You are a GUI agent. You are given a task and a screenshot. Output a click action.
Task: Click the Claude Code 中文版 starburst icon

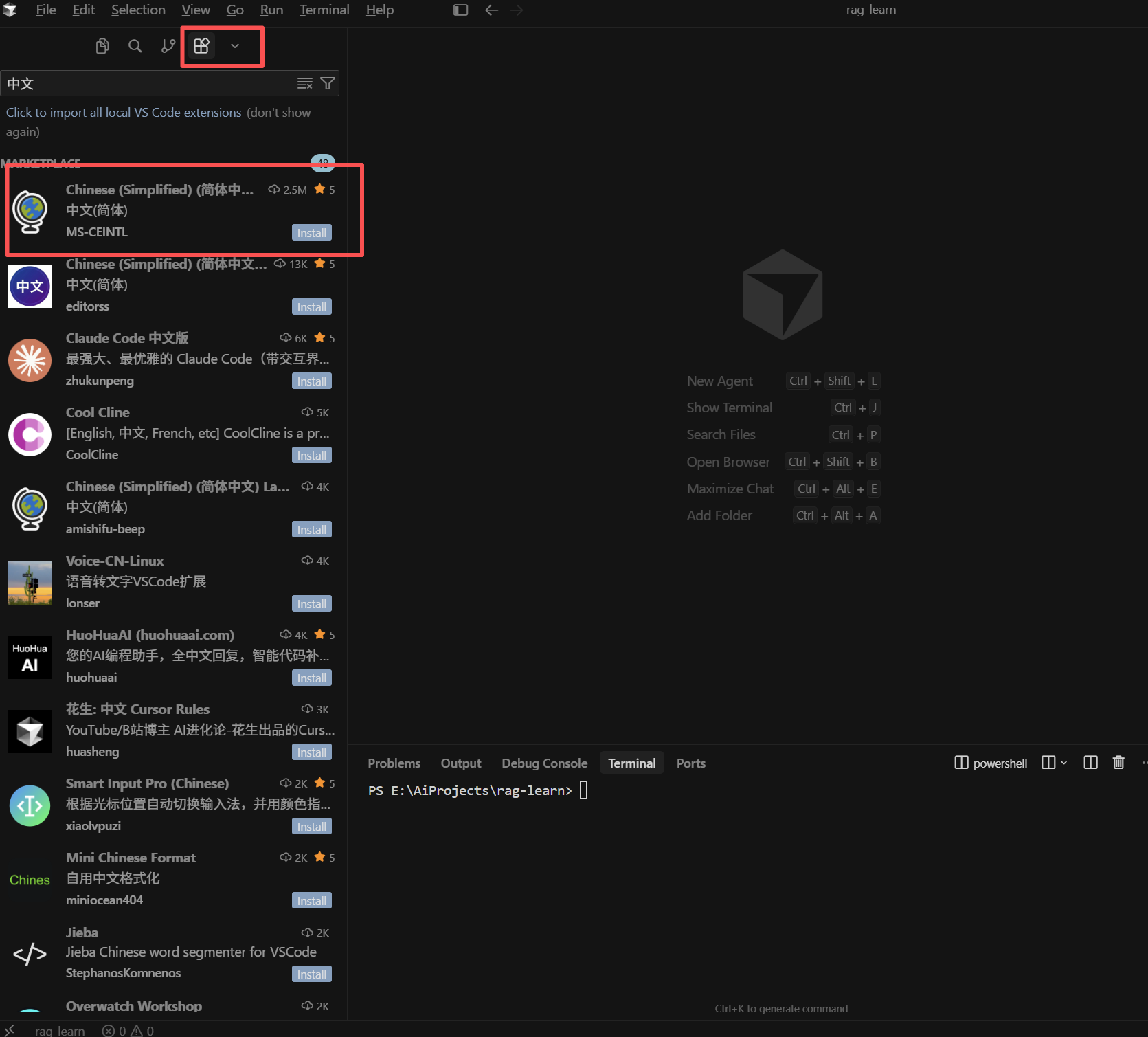click(x=30, y=360)
